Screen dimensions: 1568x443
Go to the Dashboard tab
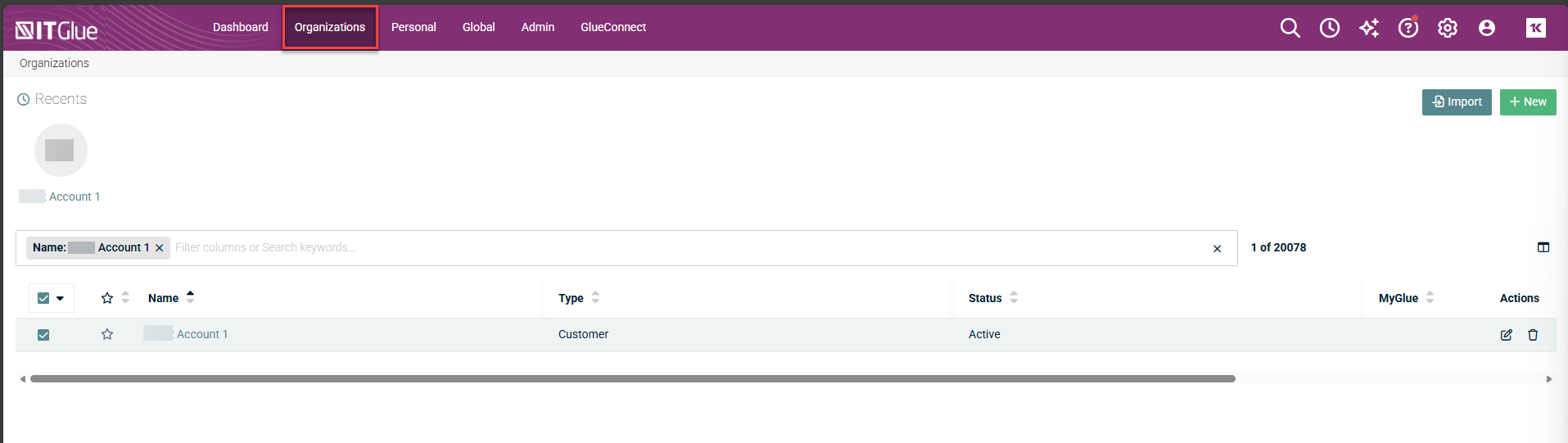(x=240, y=27)
